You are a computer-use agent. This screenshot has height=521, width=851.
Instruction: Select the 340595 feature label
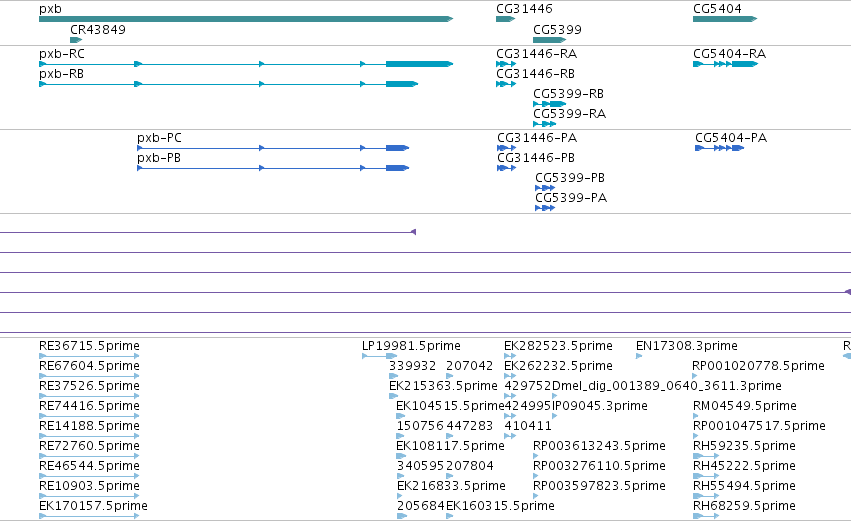(420, 466)
